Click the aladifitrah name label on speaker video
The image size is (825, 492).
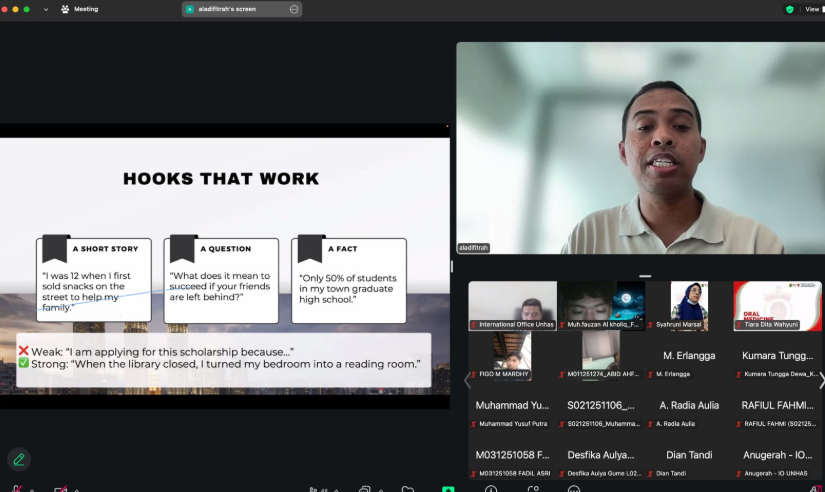[474, 247]
